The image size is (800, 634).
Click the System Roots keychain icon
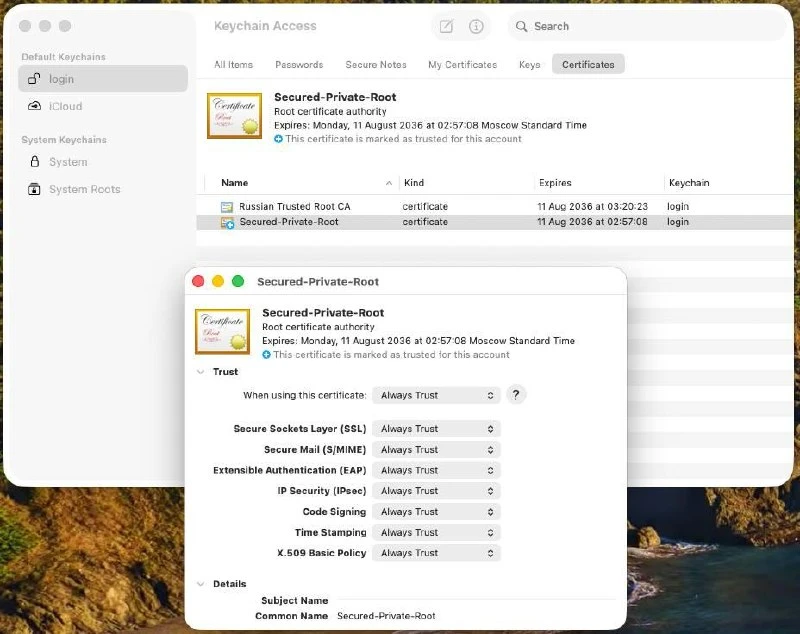34,189
